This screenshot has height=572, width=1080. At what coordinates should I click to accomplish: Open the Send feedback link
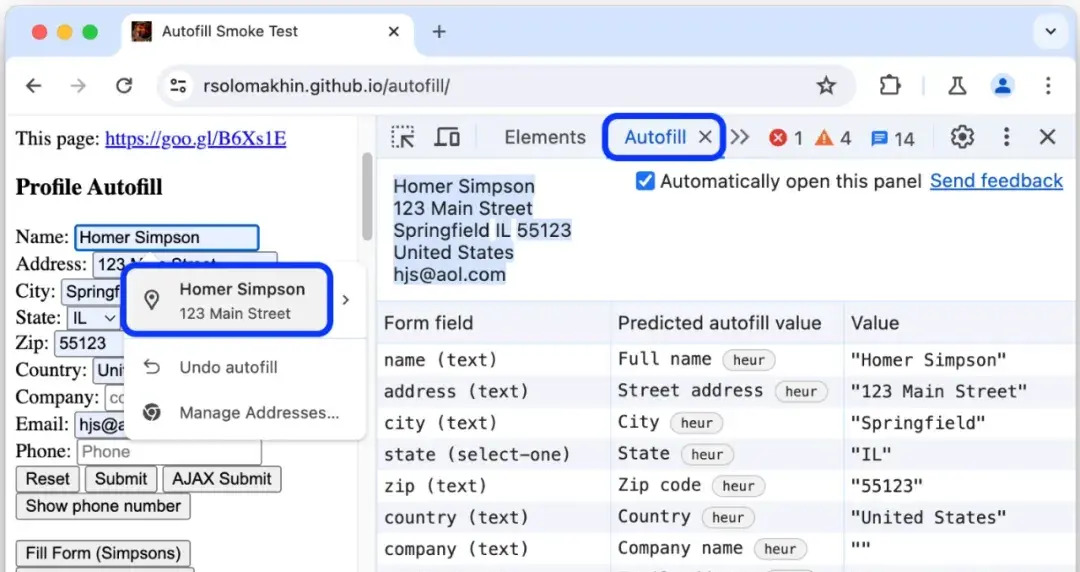point(996,181)
